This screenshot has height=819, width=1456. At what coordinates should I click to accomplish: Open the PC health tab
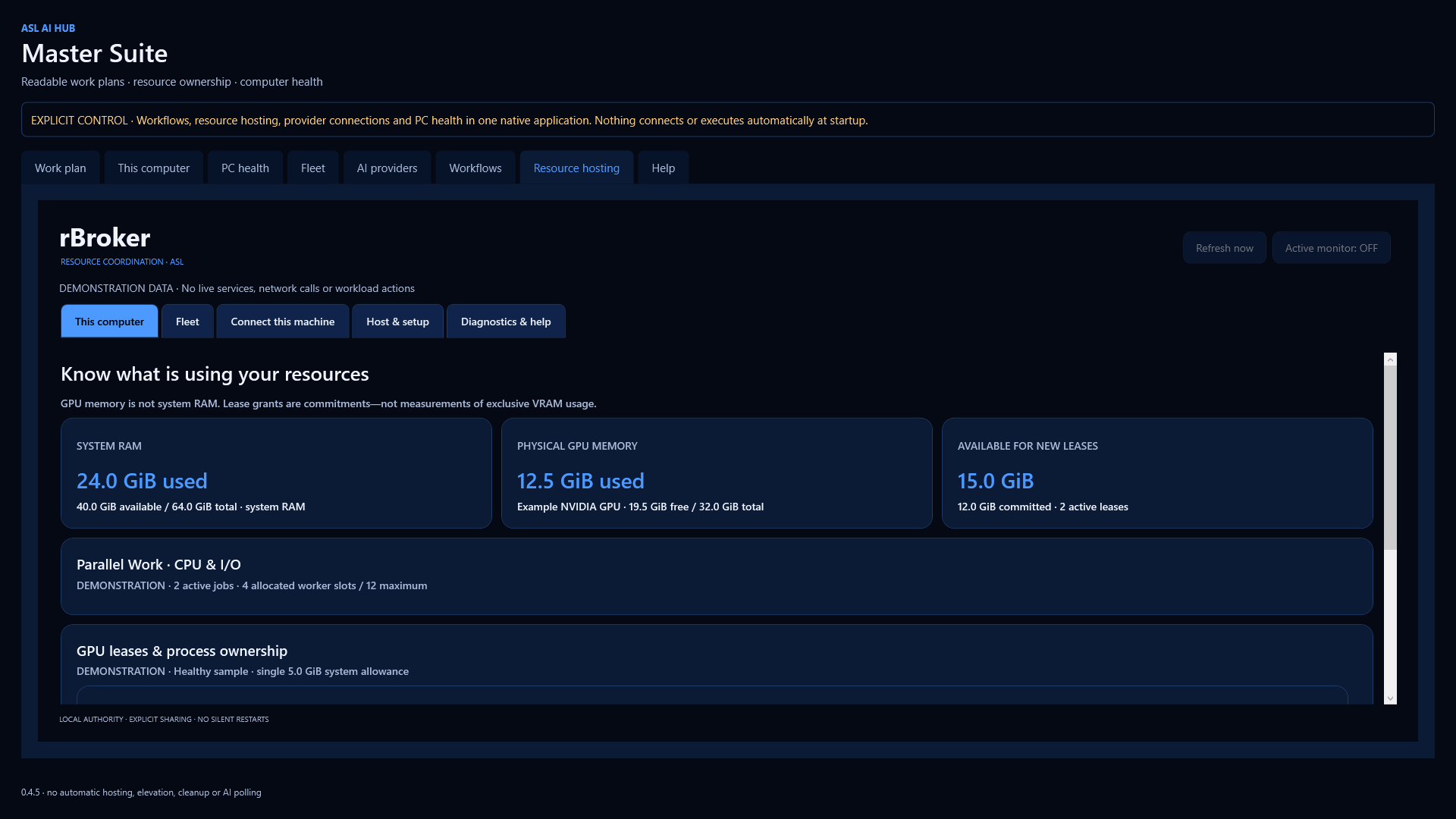coord(245,168)
